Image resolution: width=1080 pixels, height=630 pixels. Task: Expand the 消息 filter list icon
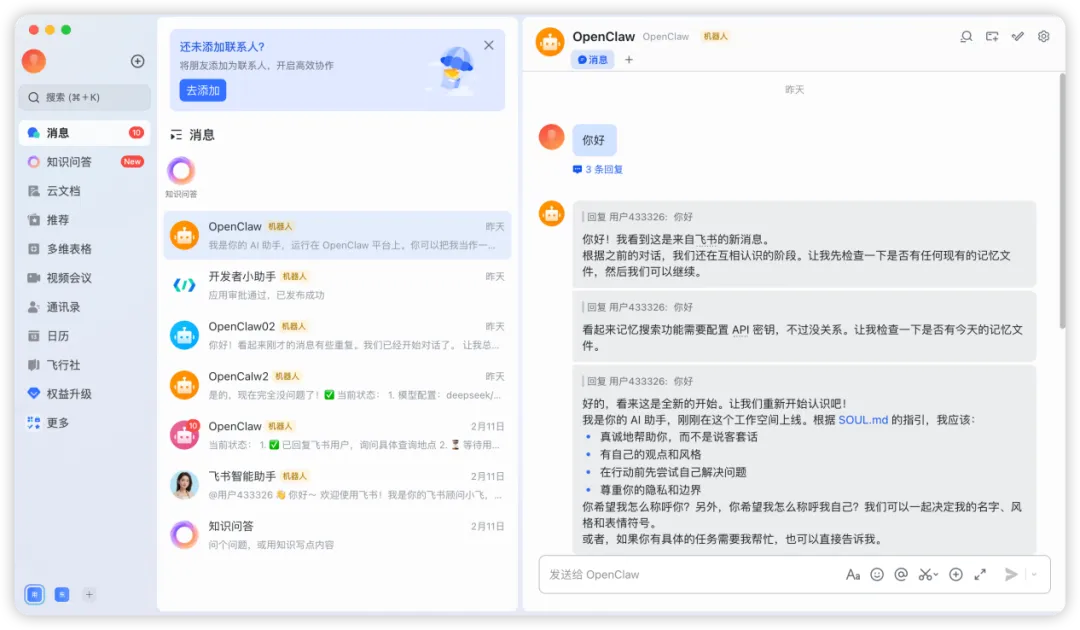(x=175, y=133)
